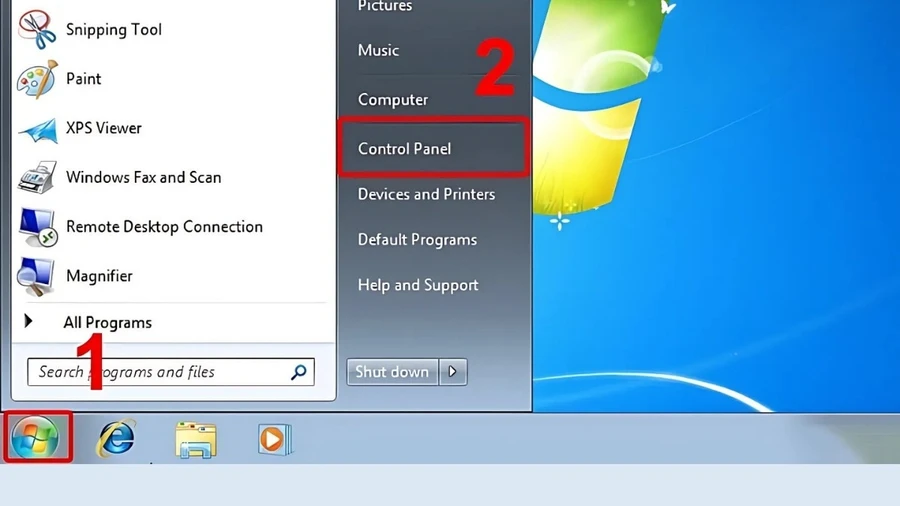Image resolution: width=900 pixels, height=506 pixels.
Task: Open Devices and Printers
Action: [426, 194]
